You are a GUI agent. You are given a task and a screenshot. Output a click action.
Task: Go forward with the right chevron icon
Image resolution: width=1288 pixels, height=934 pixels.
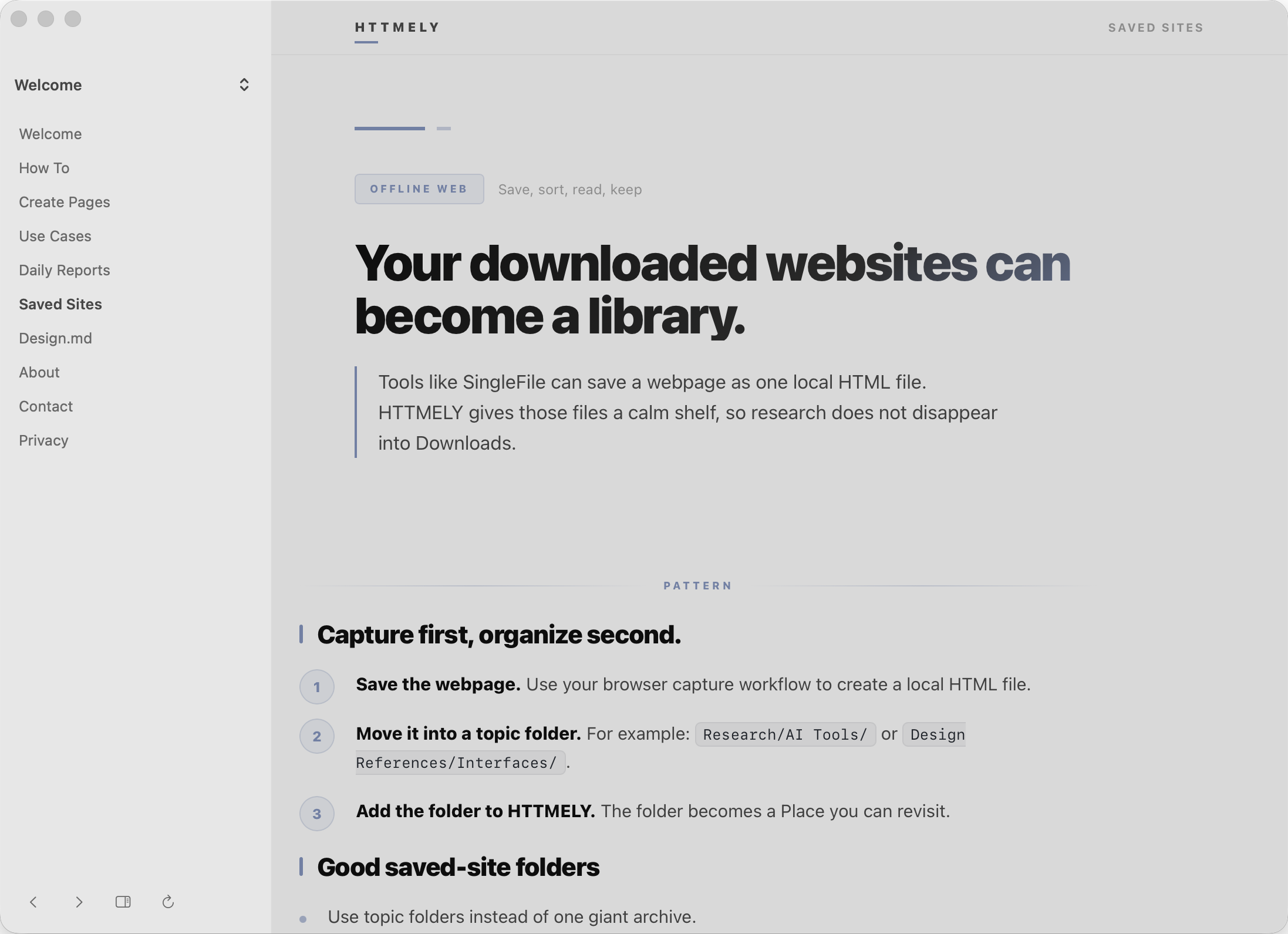click(x=79, y=902)
